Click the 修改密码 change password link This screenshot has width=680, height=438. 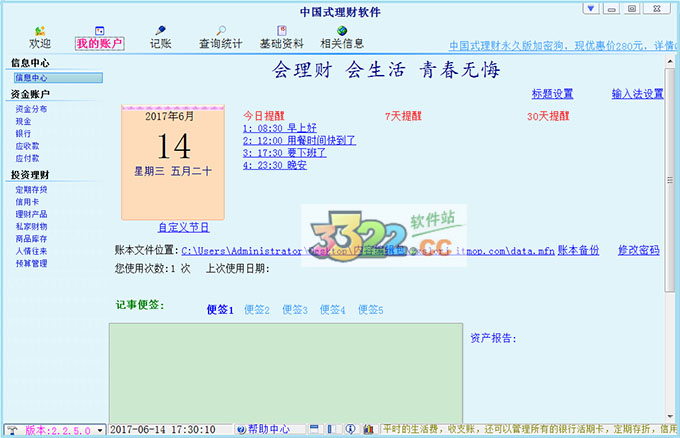coord(639,250)
